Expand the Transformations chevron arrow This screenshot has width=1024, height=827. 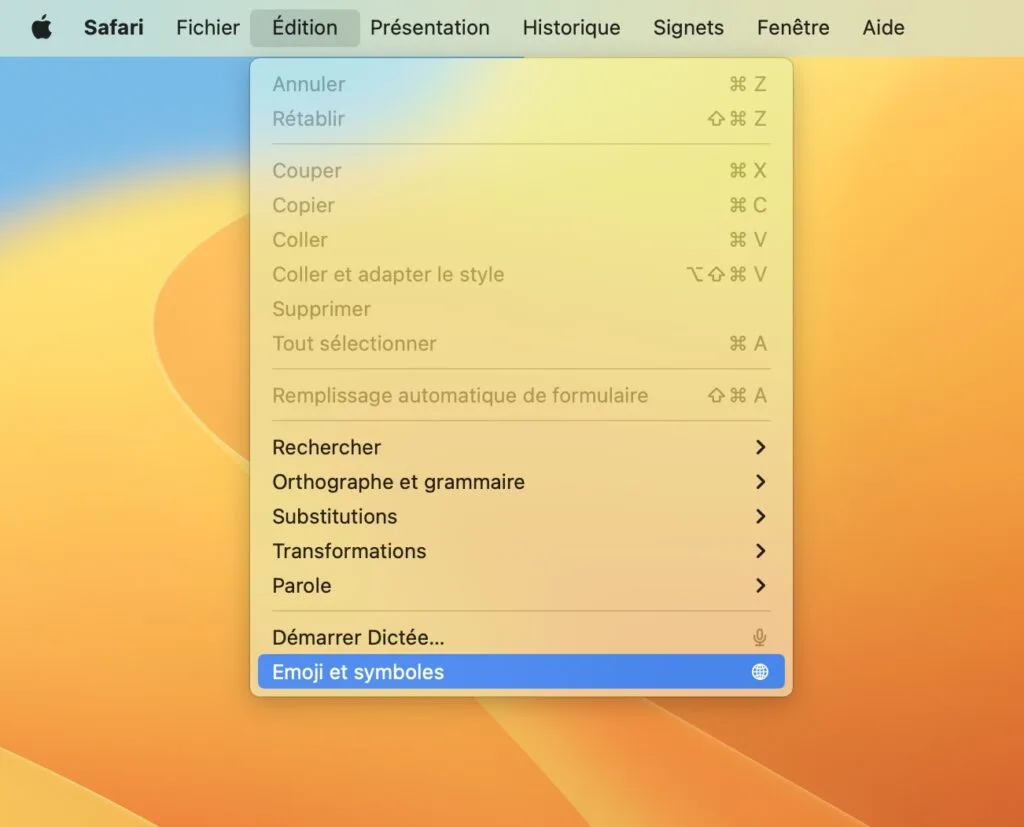pos(760,551)
